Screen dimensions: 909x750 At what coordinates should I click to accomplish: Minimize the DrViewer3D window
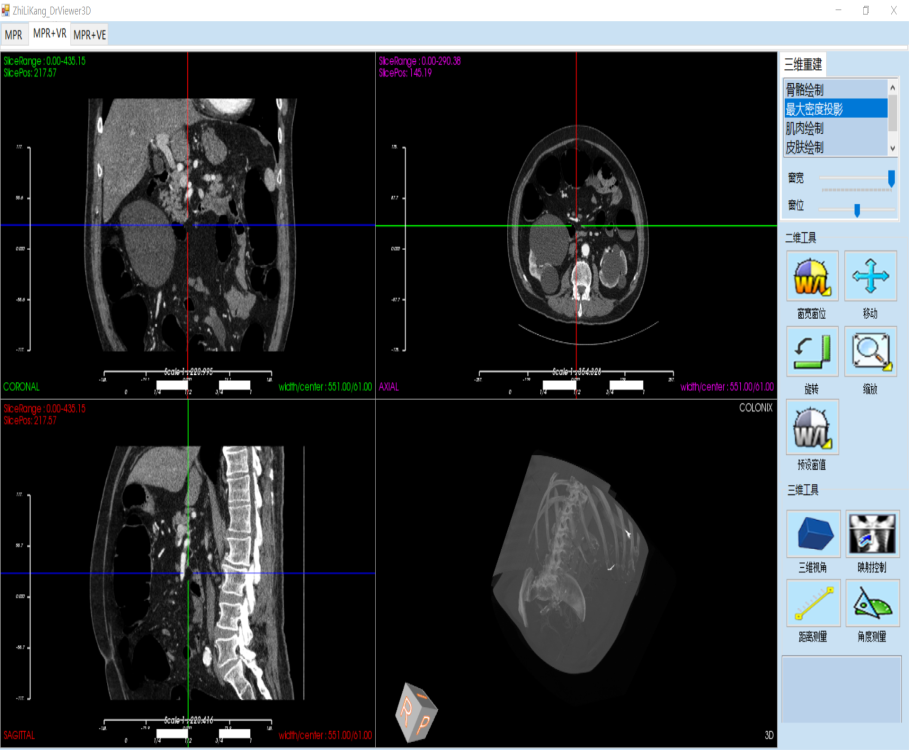[x=838, y=10]
